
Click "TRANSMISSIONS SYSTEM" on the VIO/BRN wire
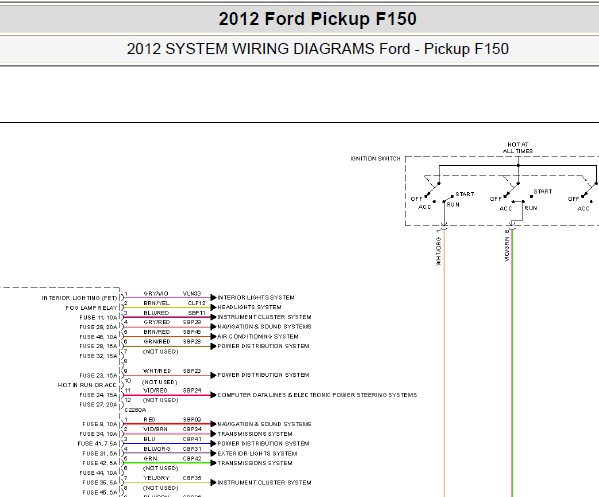(255, 434)
